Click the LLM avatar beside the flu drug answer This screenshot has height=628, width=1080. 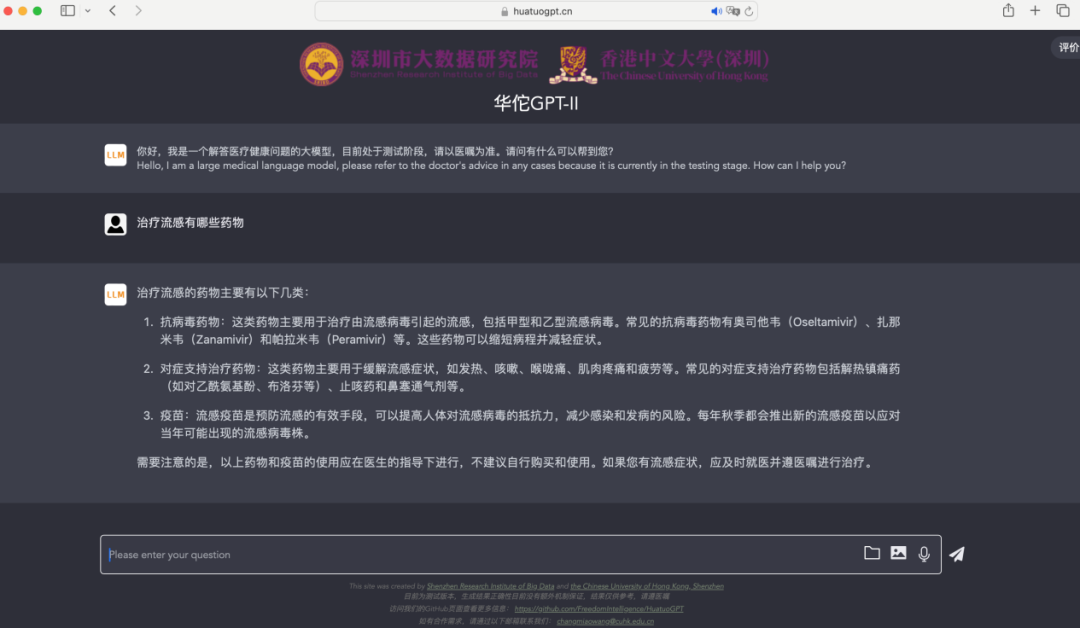tap(115, 294)
